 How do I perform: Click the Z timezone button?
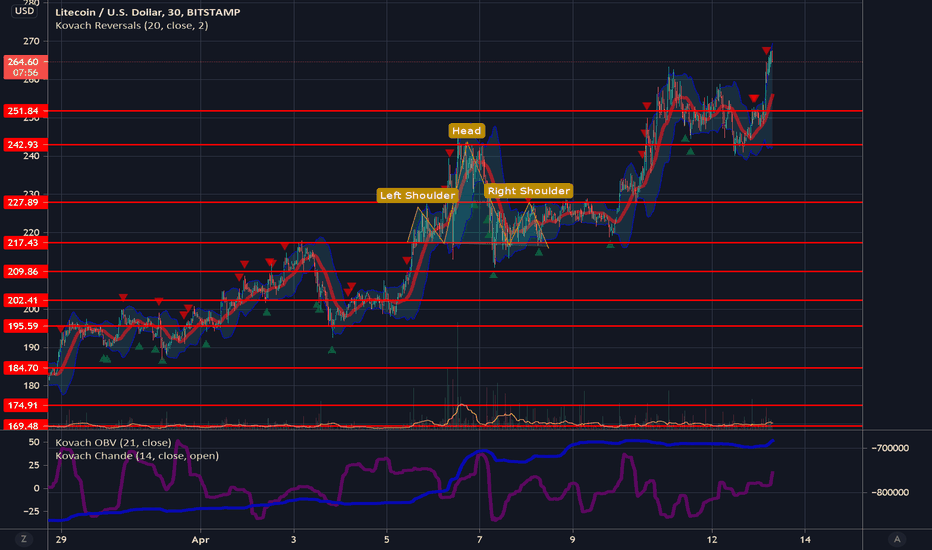(24, 539)
